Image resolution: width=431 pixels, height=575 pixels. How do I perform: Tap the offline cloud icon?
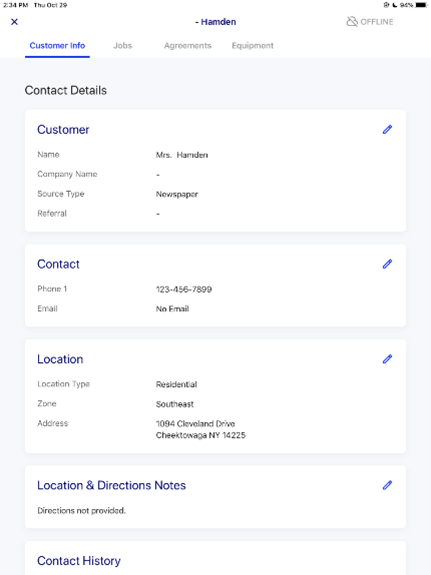point(352,22)
